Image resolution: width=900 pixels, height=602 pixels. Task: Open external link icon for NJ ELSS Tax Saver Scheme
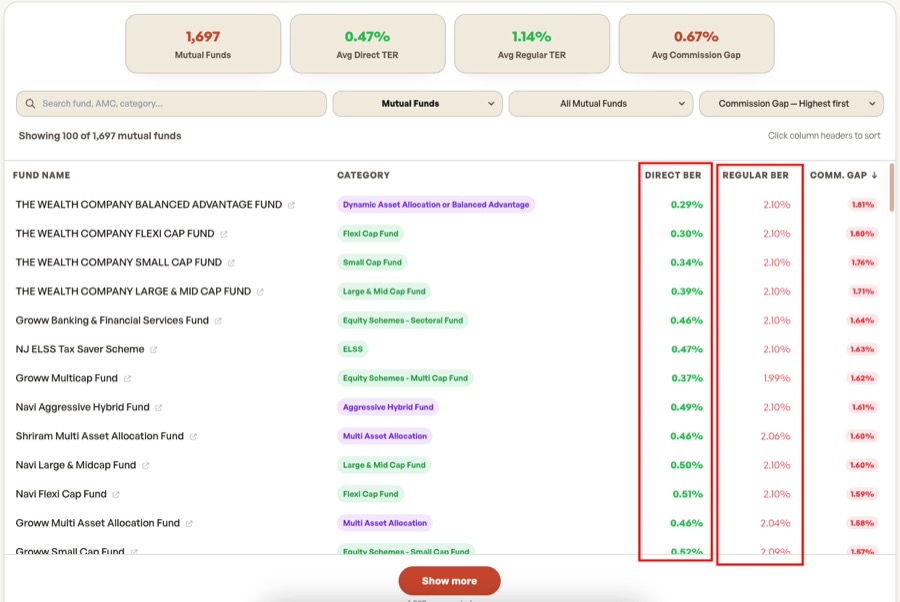coord(153,349)
